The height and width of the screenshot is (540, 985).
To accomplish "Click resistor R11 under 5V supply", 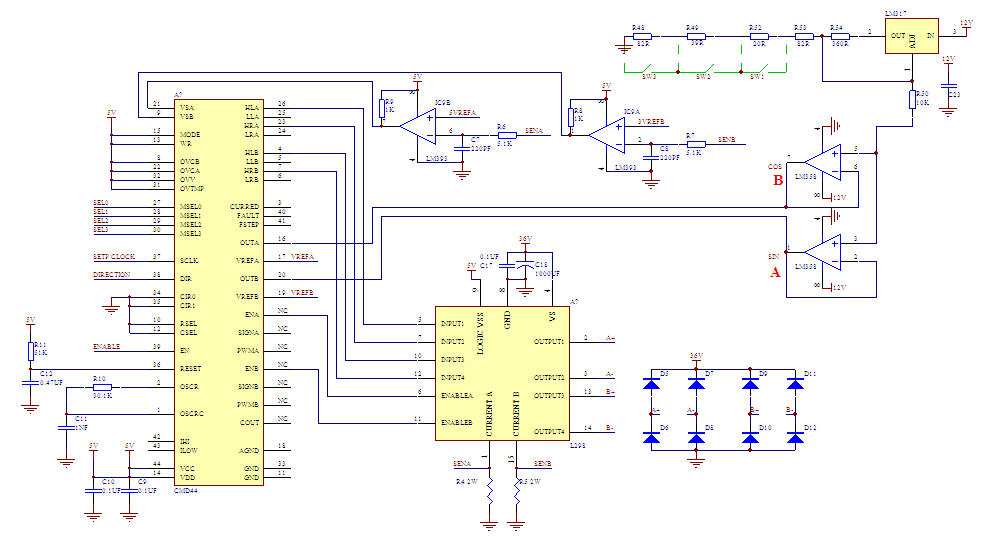I will click(29, 349).
